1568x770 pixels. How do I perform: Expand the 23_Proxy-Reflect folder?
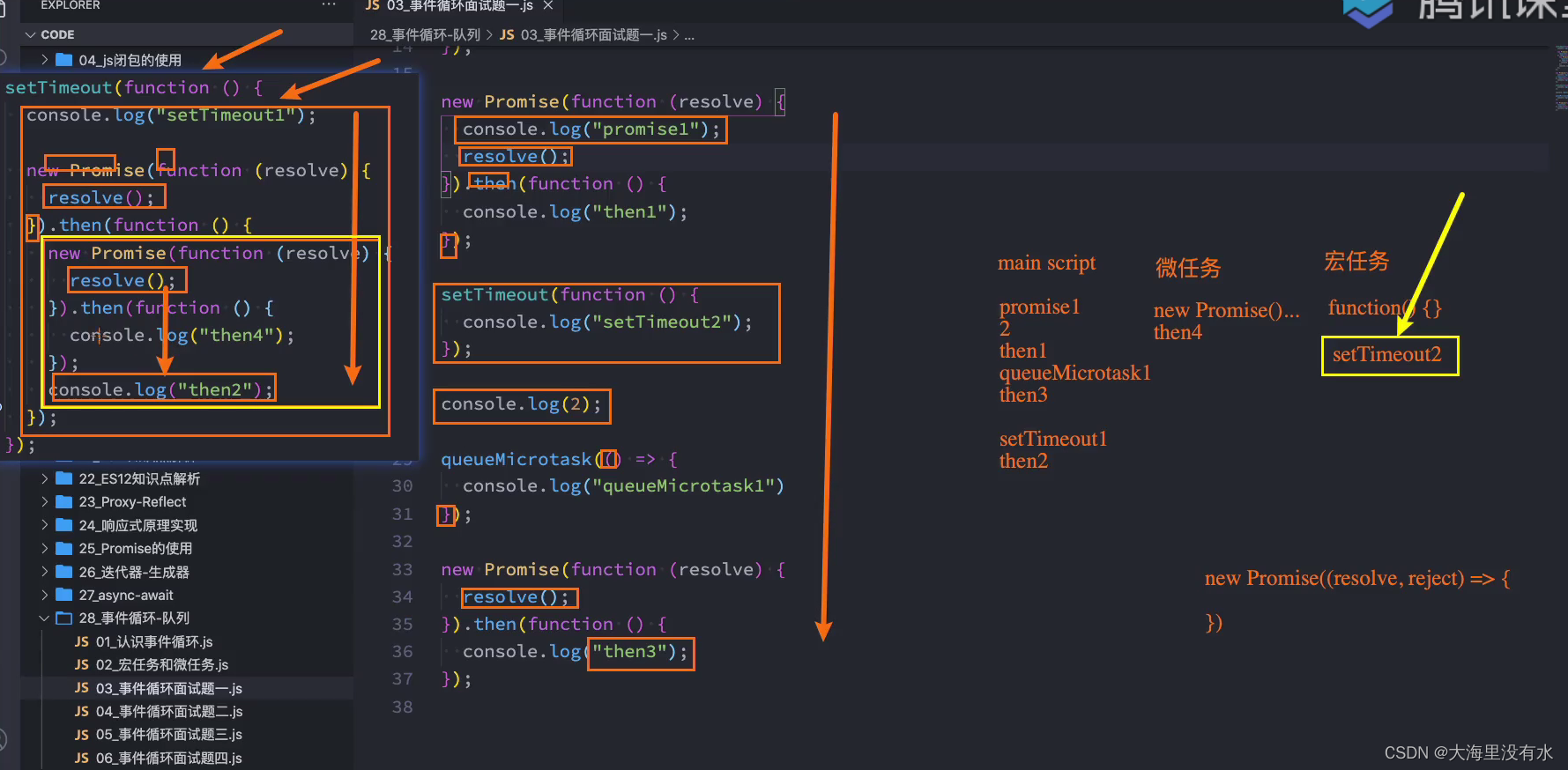coord(45,501)
